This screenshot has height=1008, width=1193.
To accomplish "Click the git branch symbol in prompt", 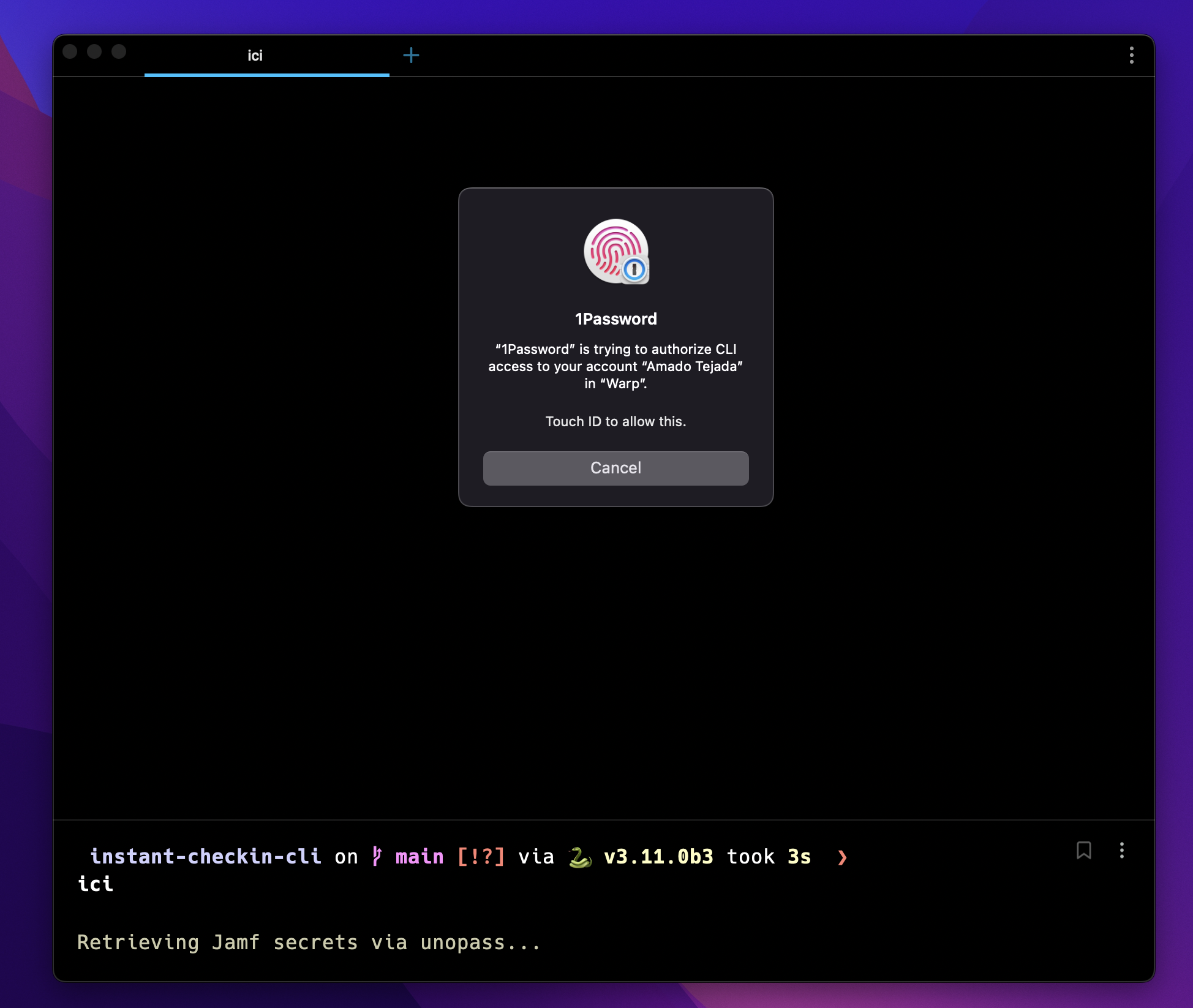I will tap(377, 856).
